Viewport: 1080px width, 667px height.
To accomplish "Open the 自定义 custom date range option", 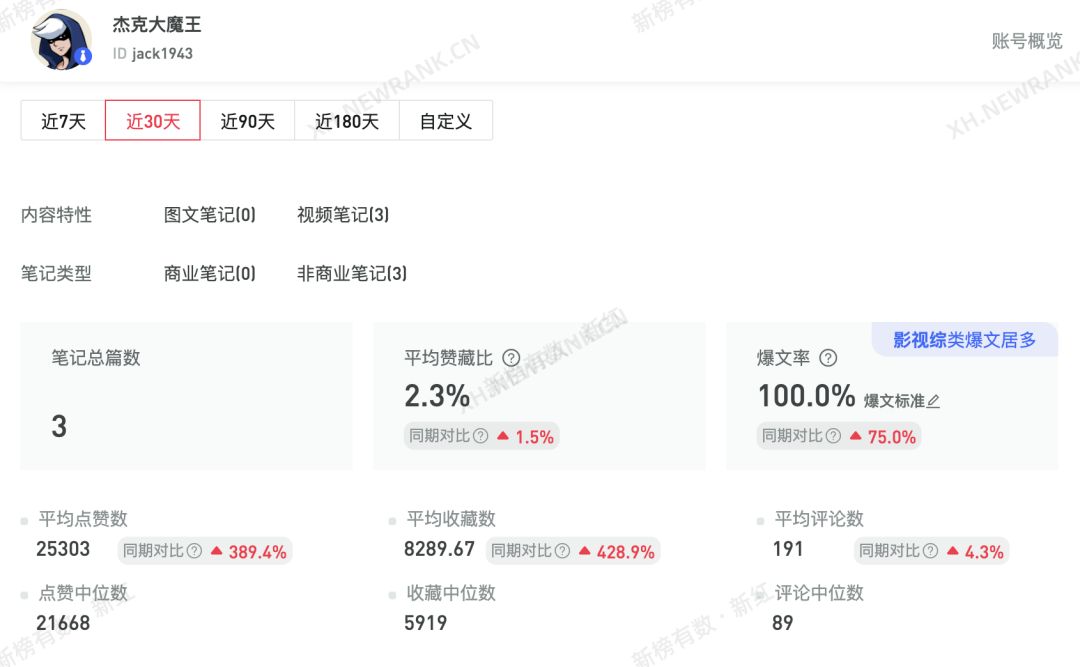I will [x=446, y=120].
